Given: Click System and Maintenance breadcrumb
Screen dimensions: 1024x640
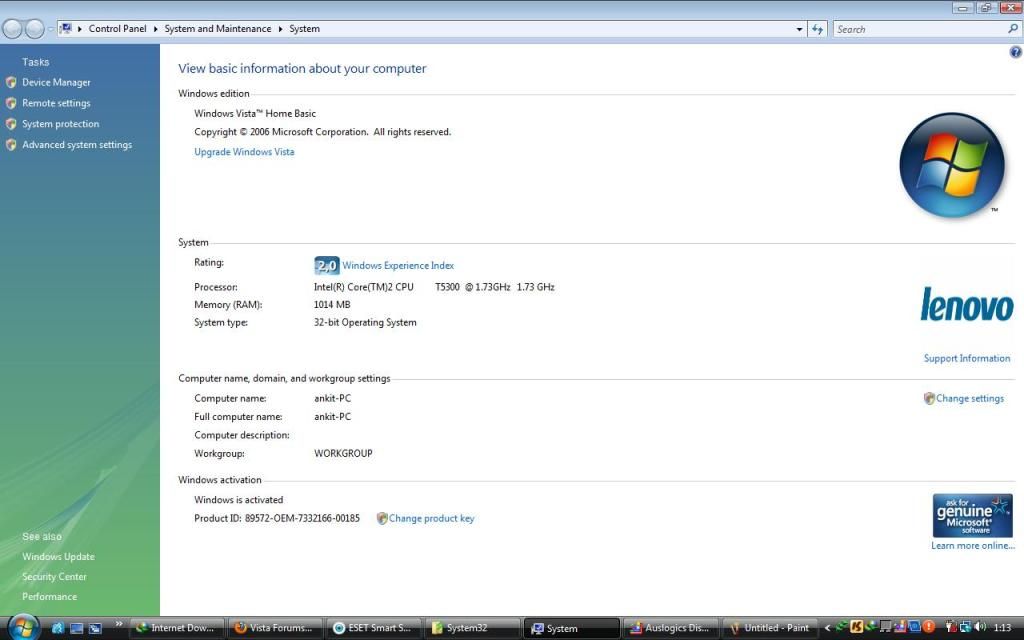Looking at the screenshot, I should click(217, 29).
